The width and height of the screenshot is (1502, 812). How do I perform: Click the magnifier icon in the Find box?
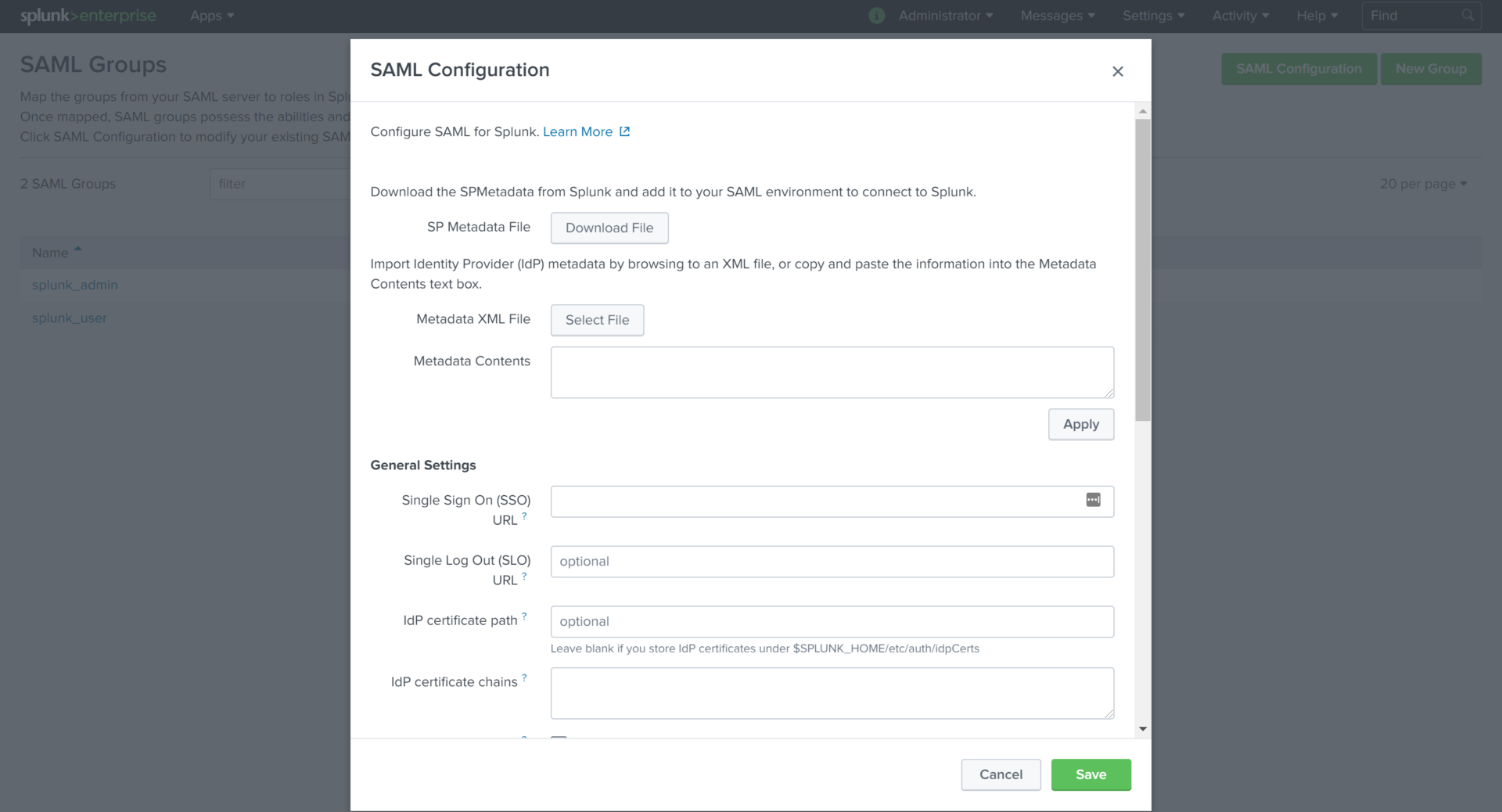click(1467, 16)
